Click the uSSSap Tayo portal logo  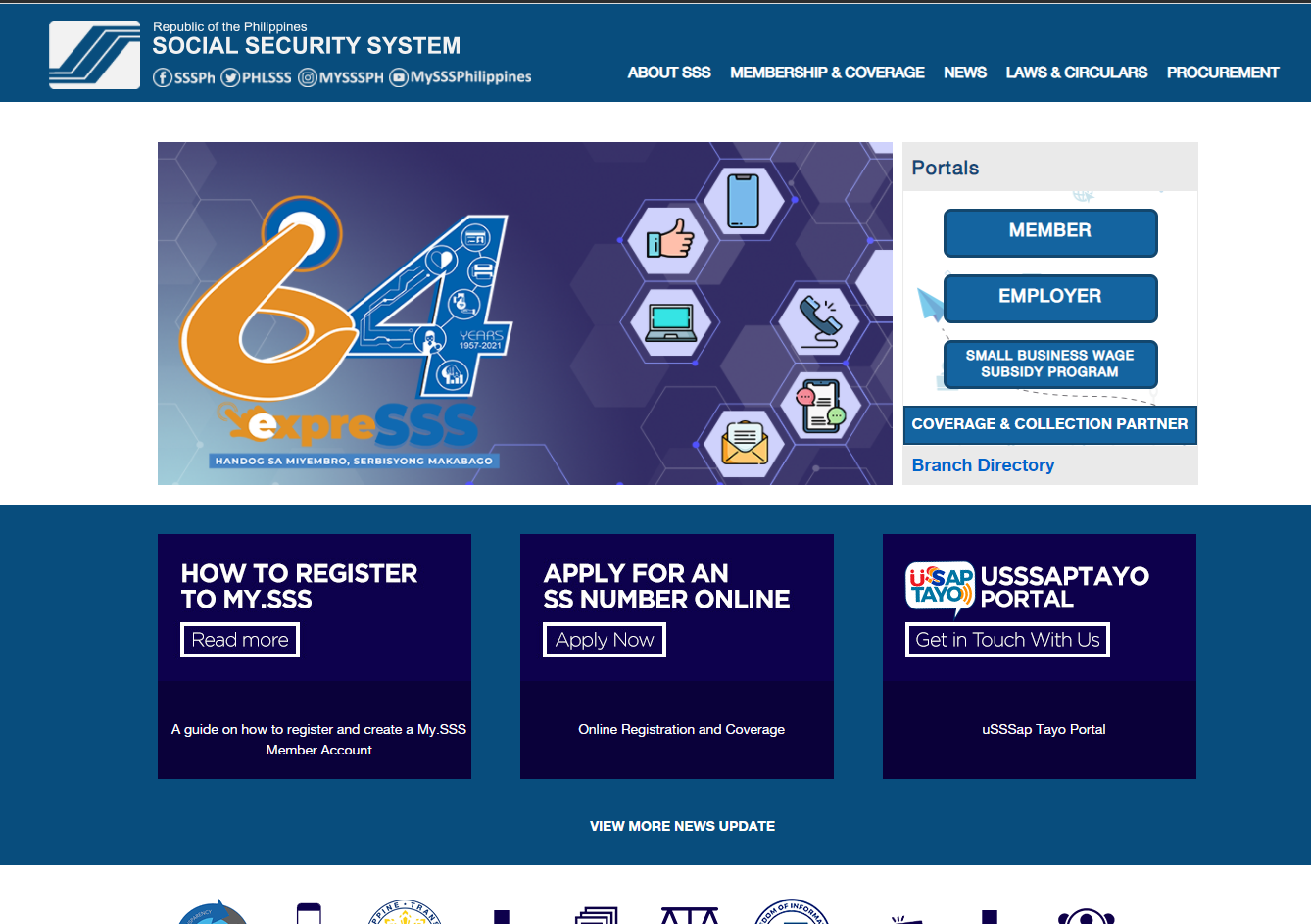point(940,587)
